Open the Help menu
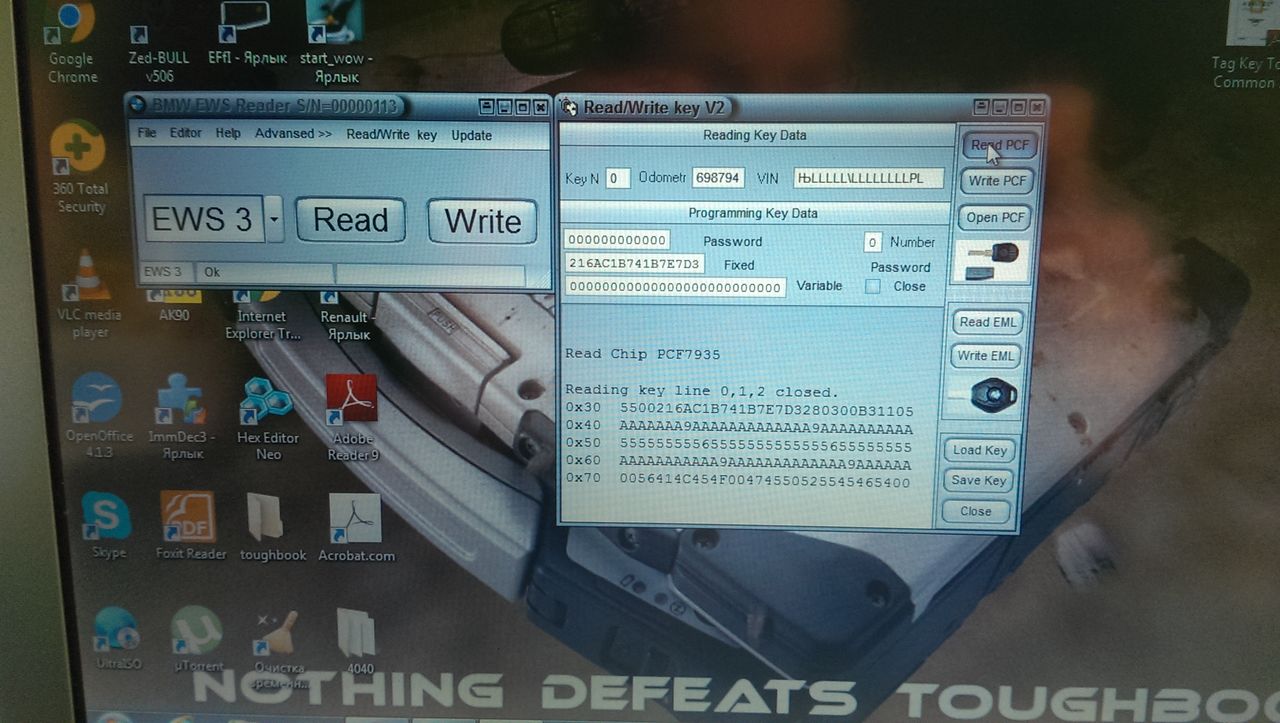1280x723 pixels. pos(228,133)
